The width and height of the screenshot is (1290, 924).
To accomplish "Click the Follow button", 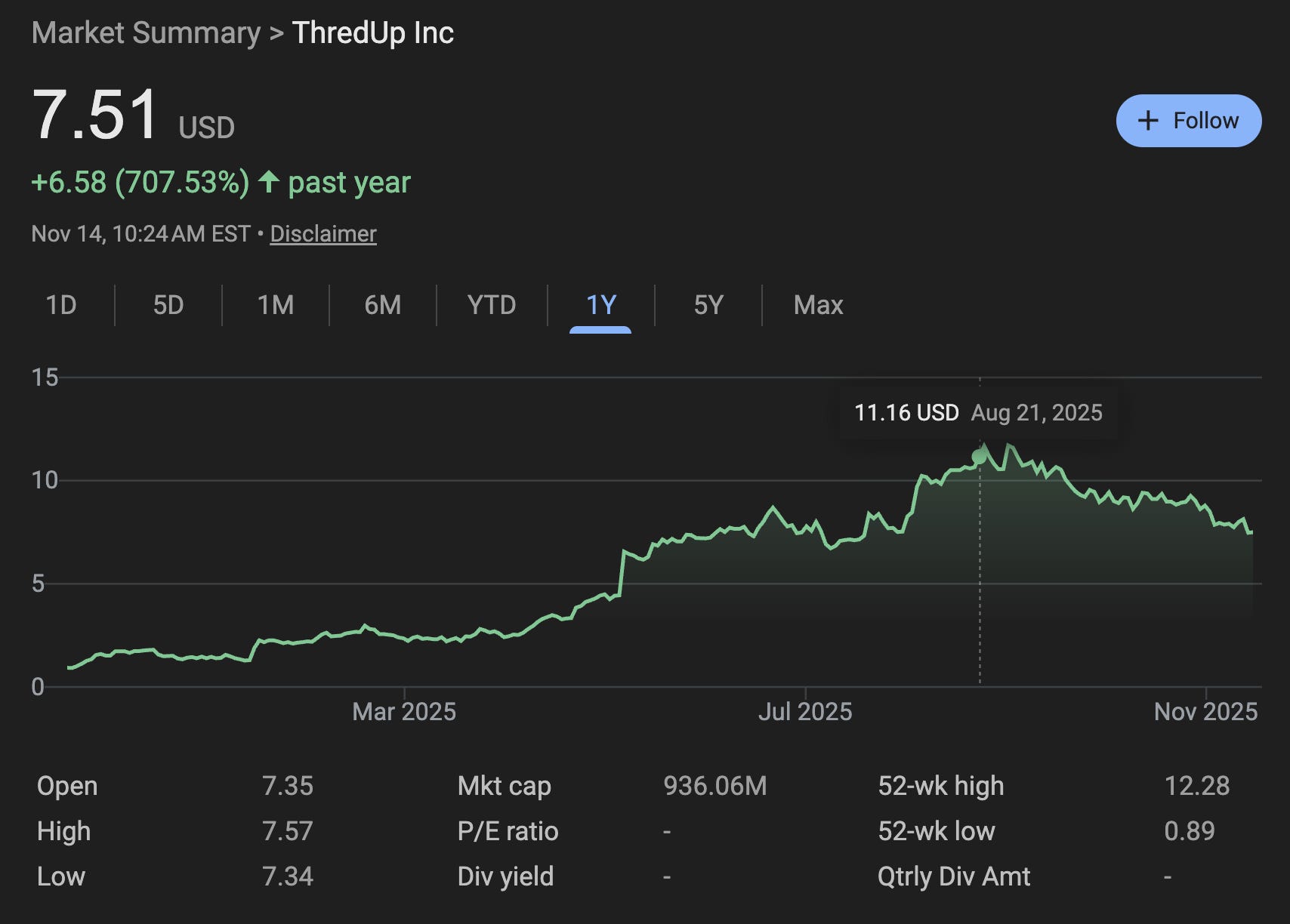I will click(1188, 121).
